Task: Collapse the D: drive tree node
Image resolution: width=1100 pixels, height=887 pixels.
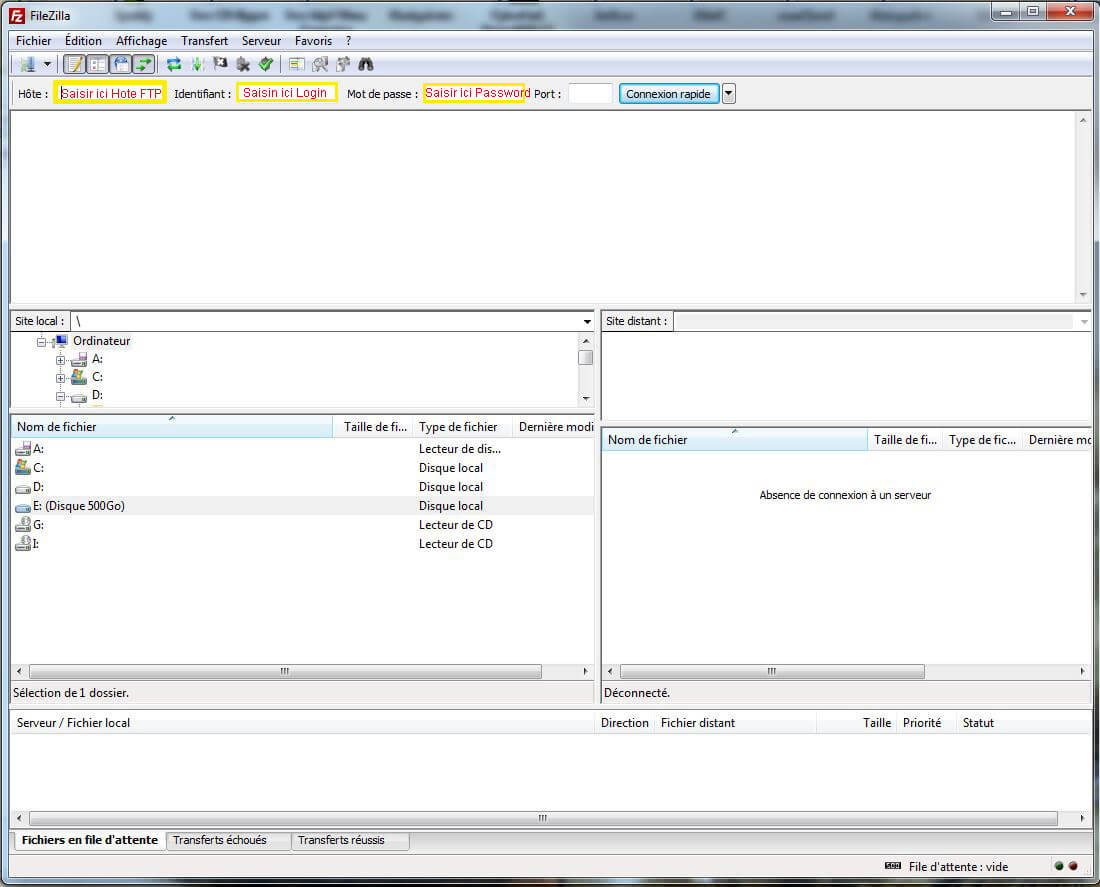Action: coord(60,396)
